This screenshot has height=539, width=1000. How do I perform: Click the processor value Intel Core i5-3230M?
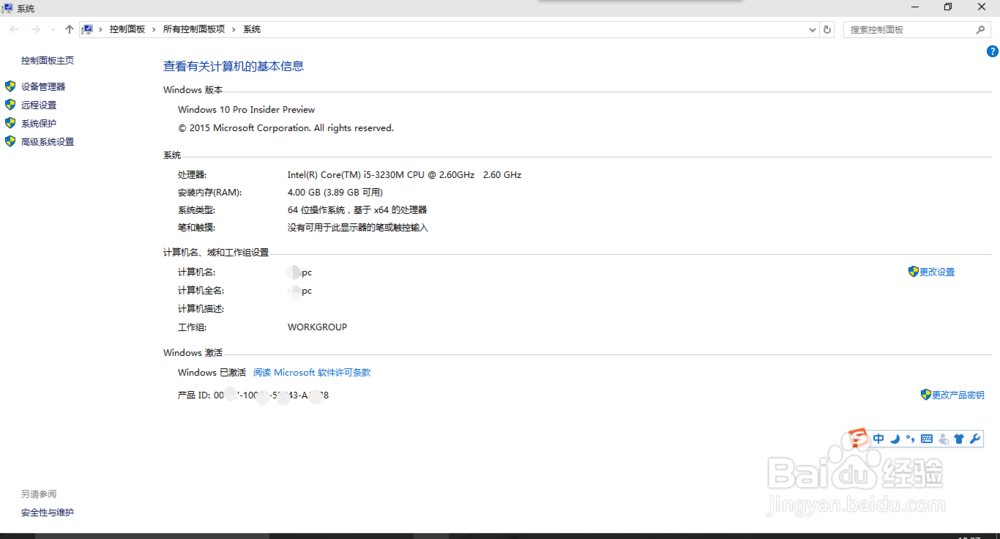pos(404,175)
